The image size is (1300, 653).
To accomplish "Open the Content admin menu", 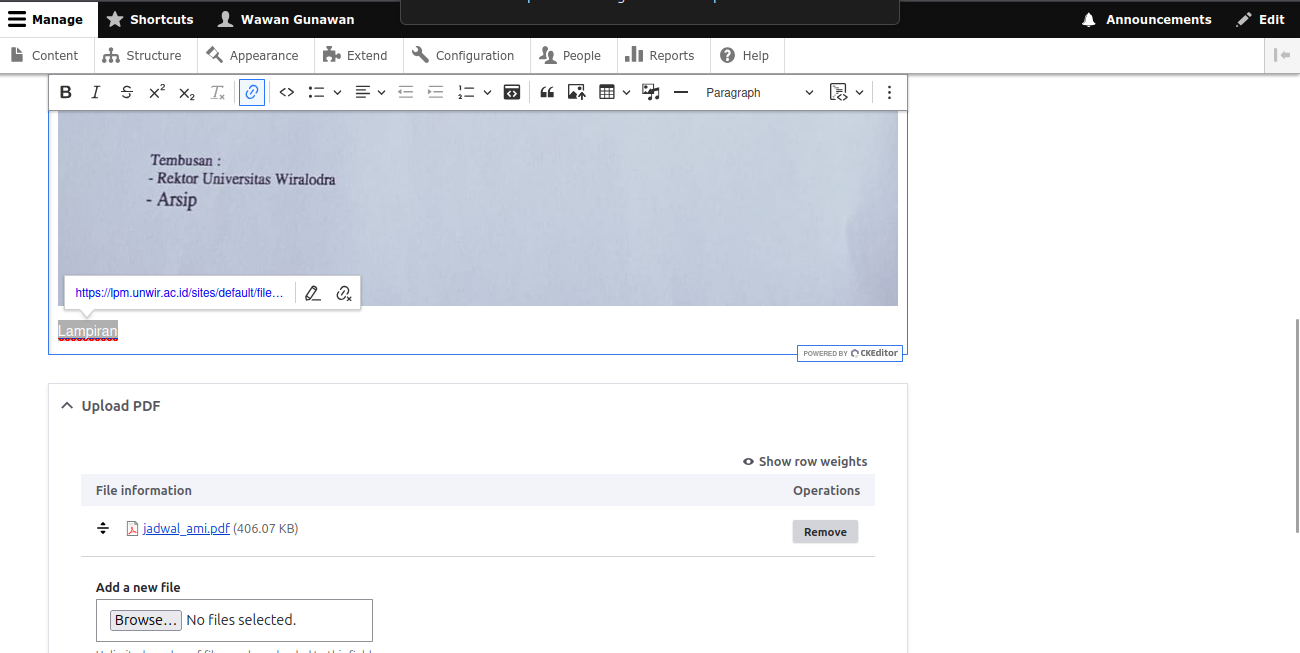I will [x=45, y=55].
